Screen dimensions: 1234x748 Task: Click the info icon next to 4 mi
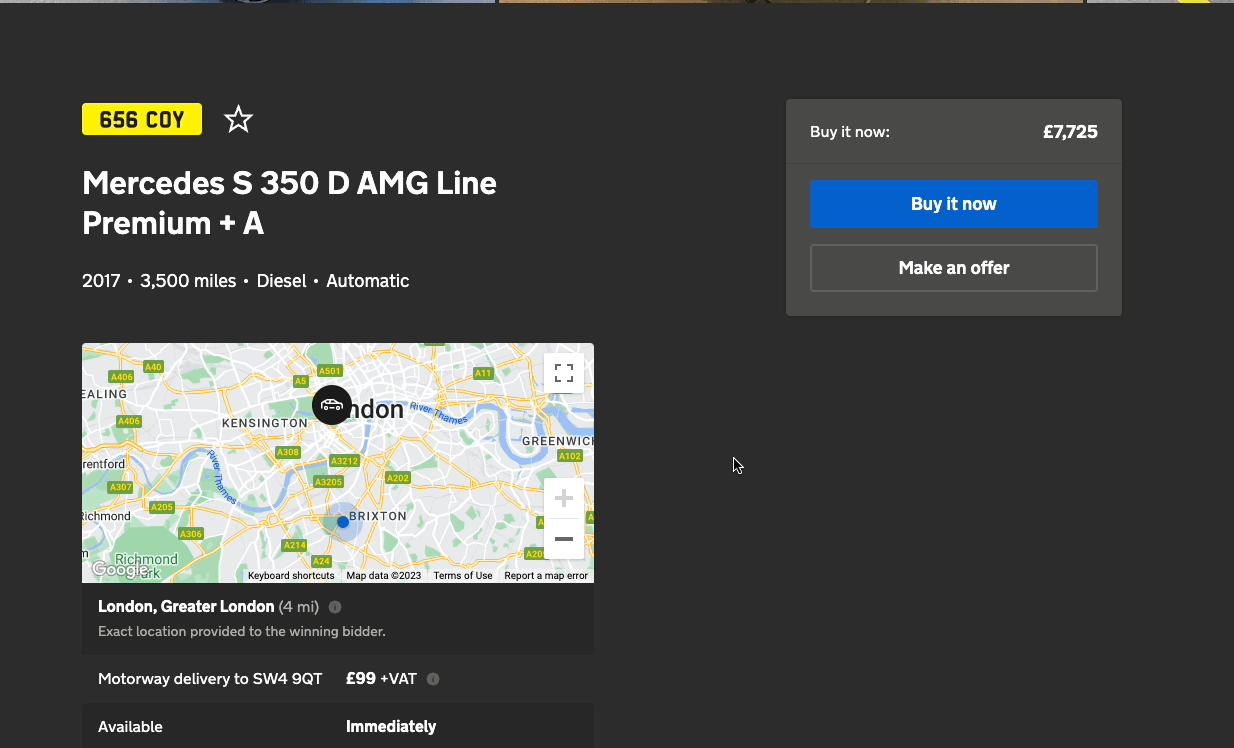(335, 607)
